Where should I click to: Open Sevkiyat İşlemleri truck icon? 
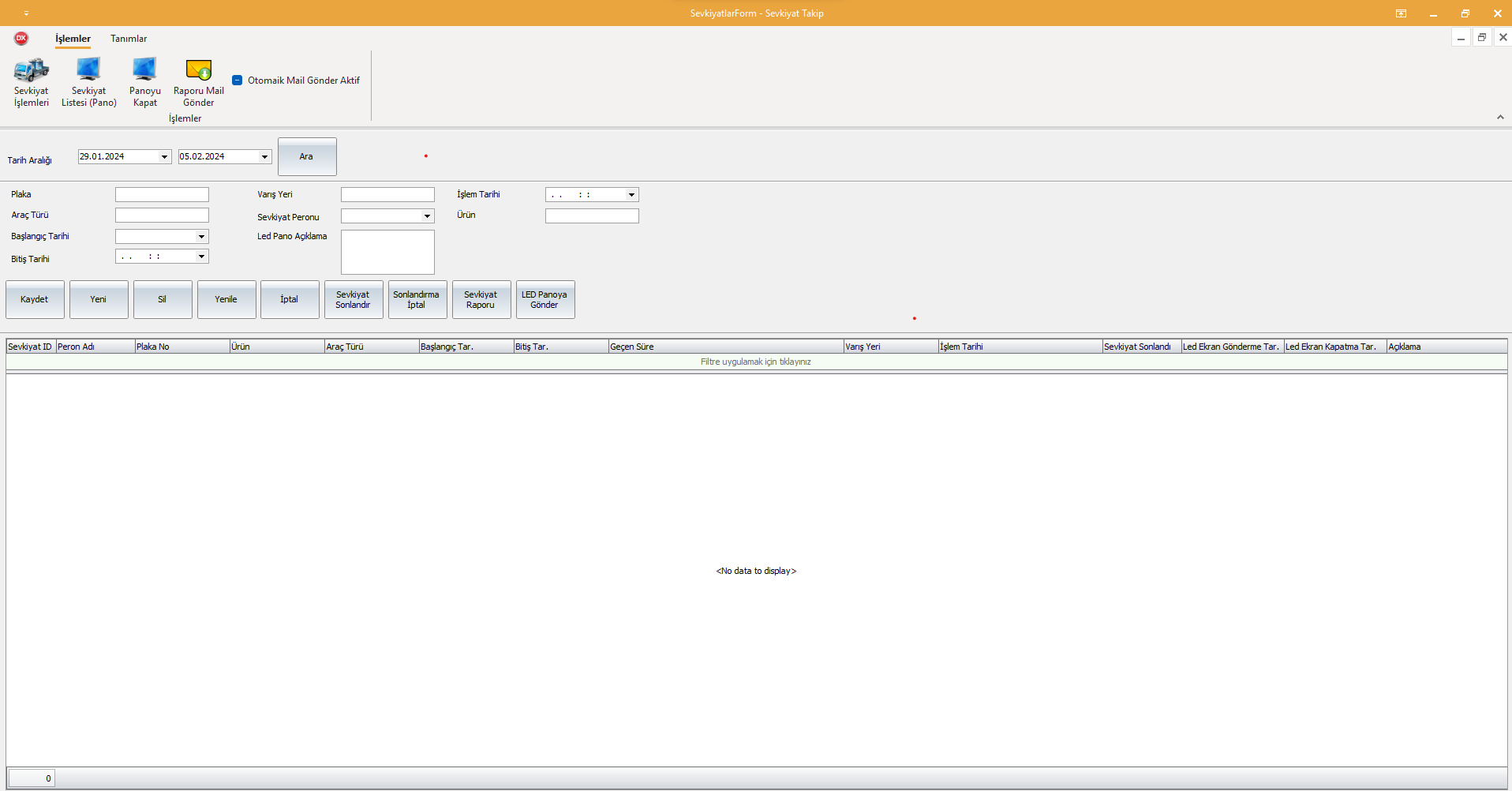click(32, 70)
